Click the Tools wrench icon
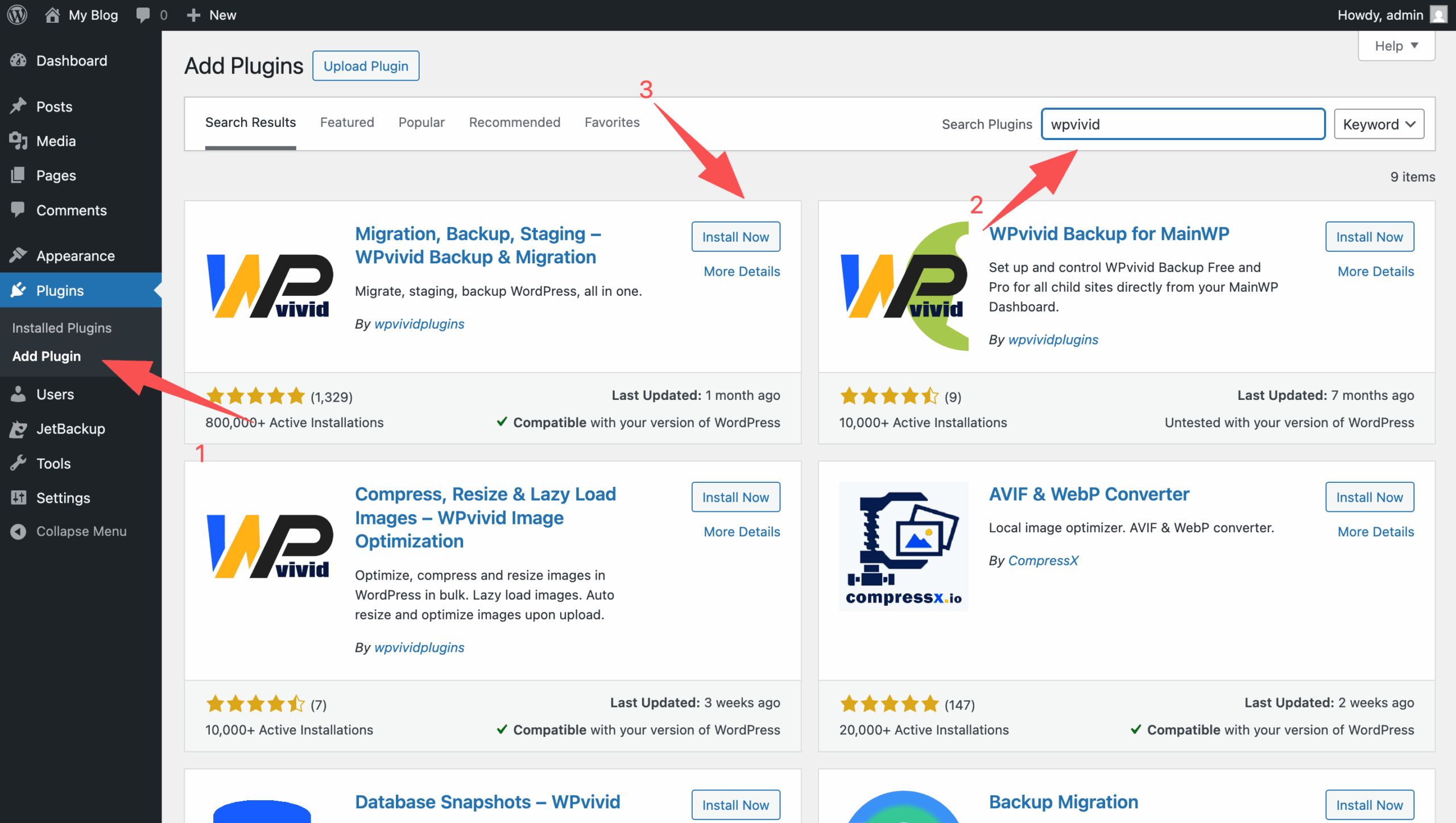The width and height of the screenshot is (1456, 823). [18, 463]
